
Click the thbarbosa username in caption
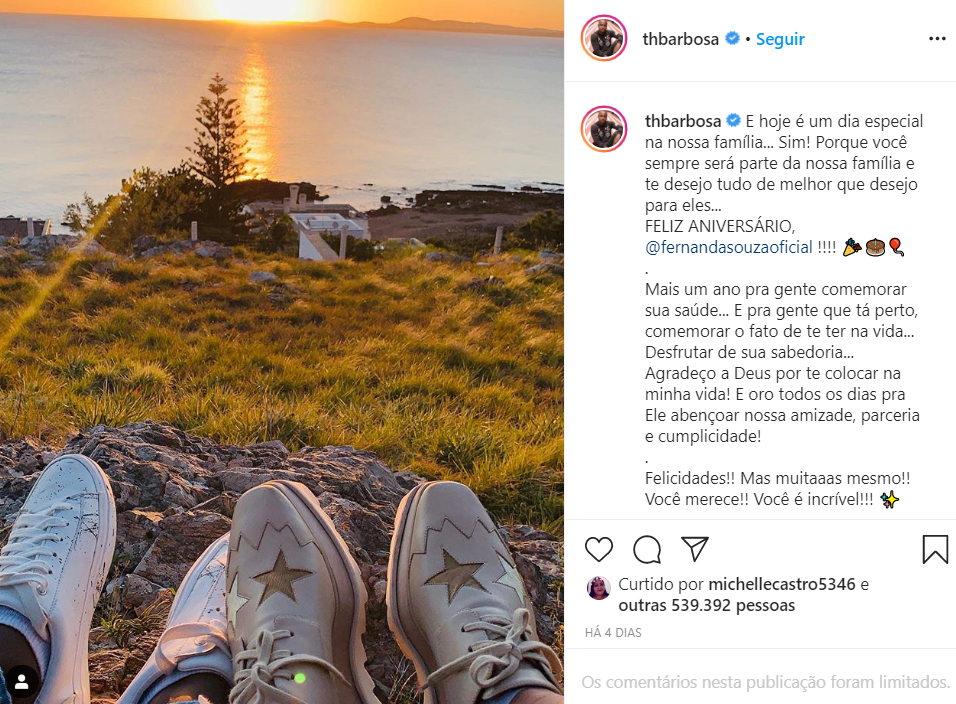coord(683,121)
